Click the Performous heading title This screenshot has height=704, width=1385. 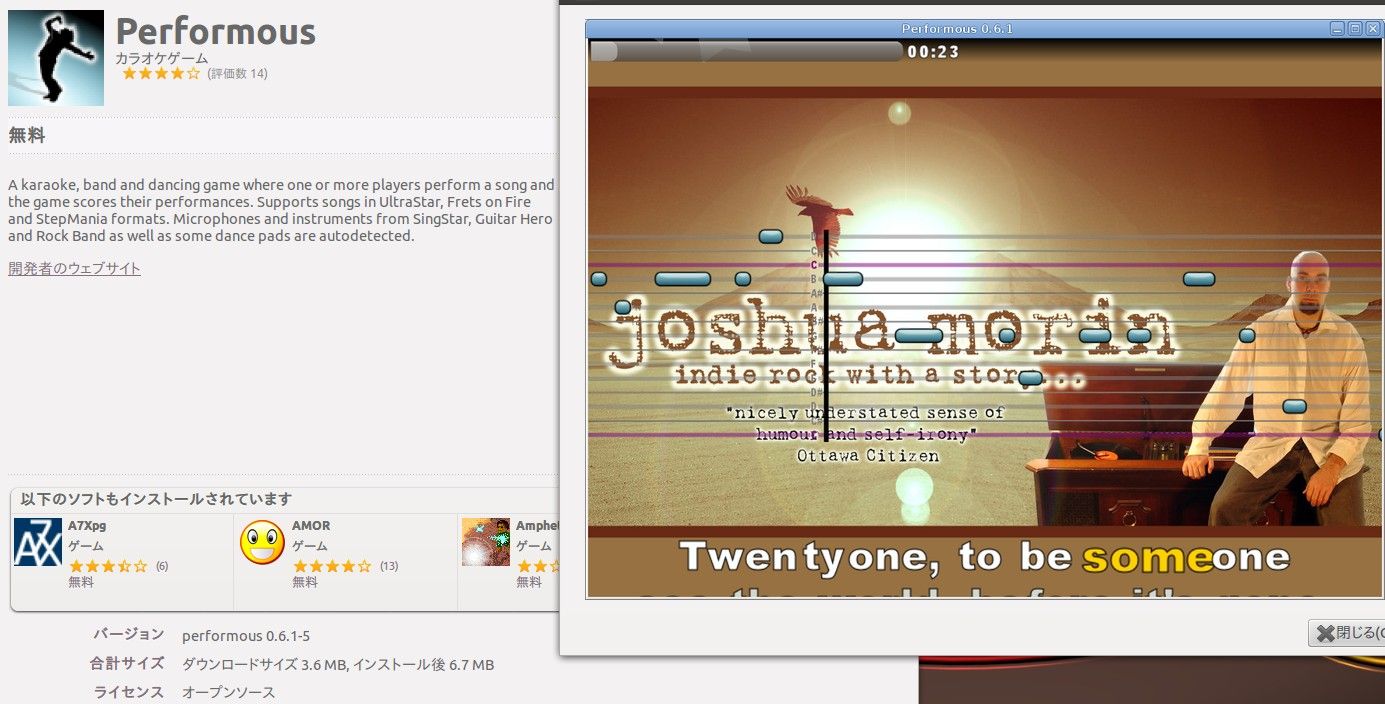pyautogui.click(x=216, y=31)
